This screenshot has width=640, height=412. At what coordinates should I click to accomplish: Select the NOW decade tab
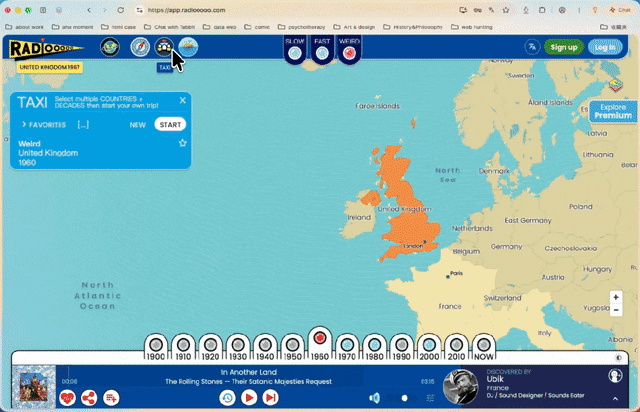[484, 347]
